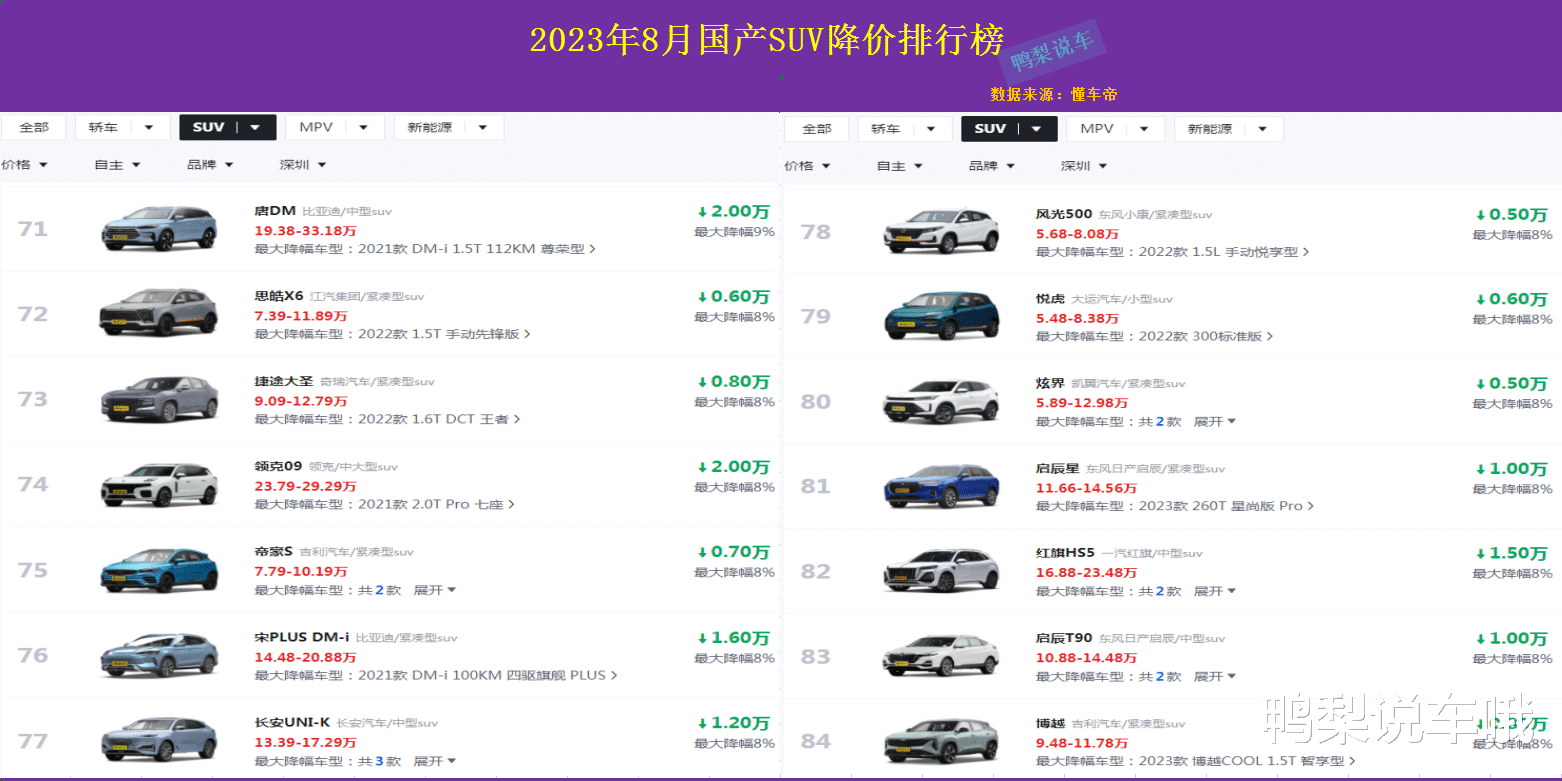This screenshot has width=1562, height=781.
Task: Open the MPV dropdown in right panel
Action: point(1115,128)
